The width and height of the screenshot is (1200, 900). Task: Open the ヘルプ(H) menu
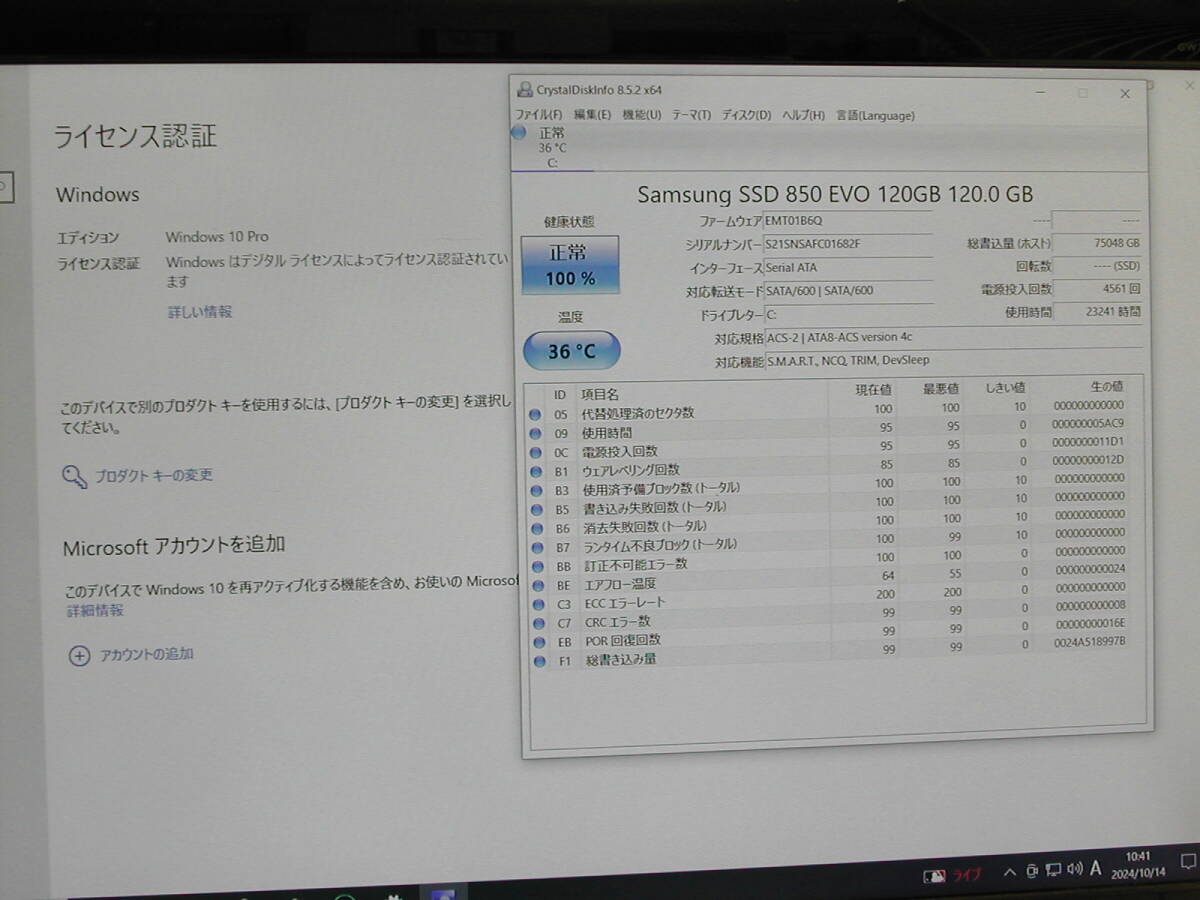[804, 115]
